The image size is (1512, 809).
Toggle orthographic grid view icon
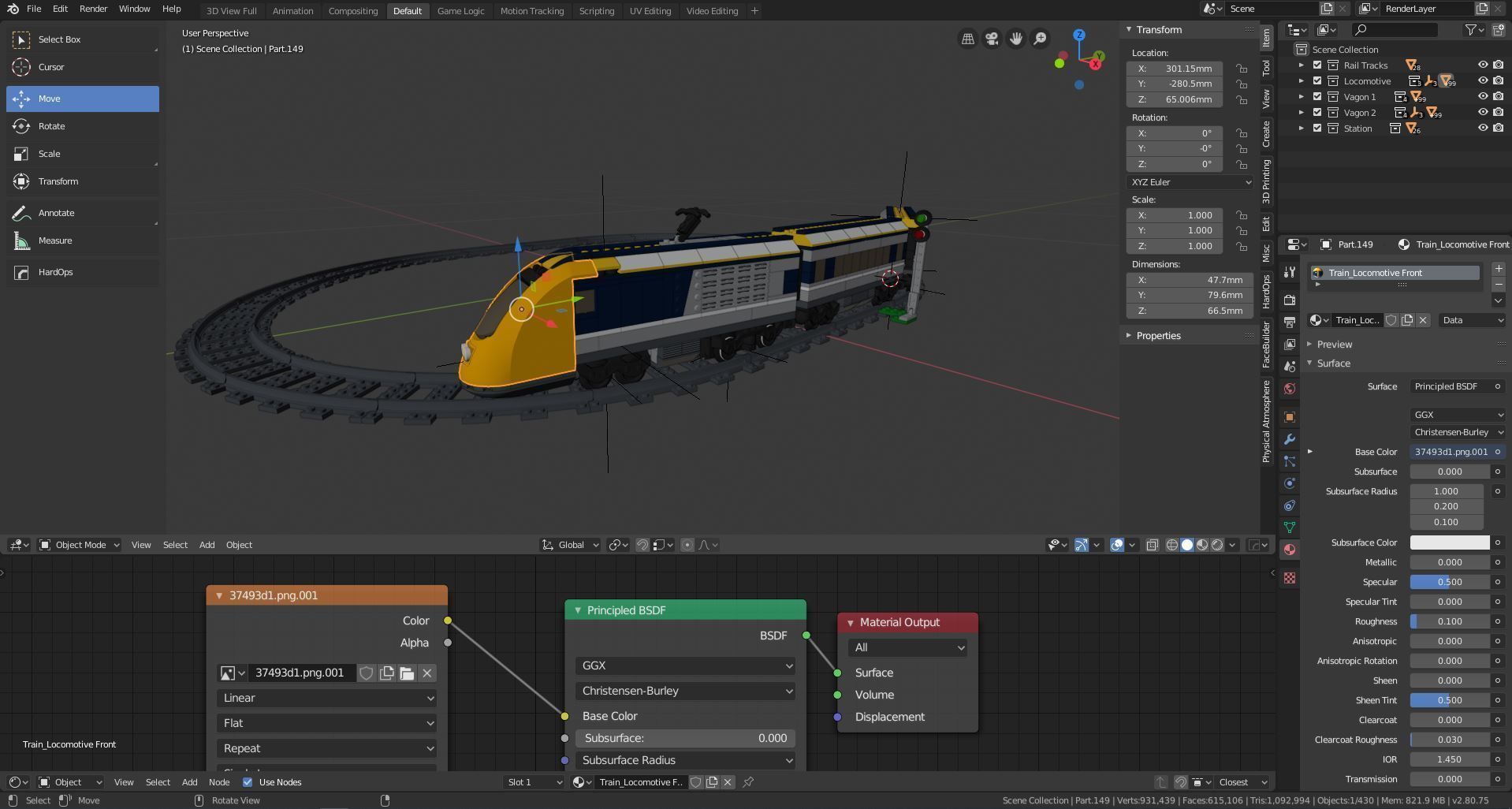[967, 39]
